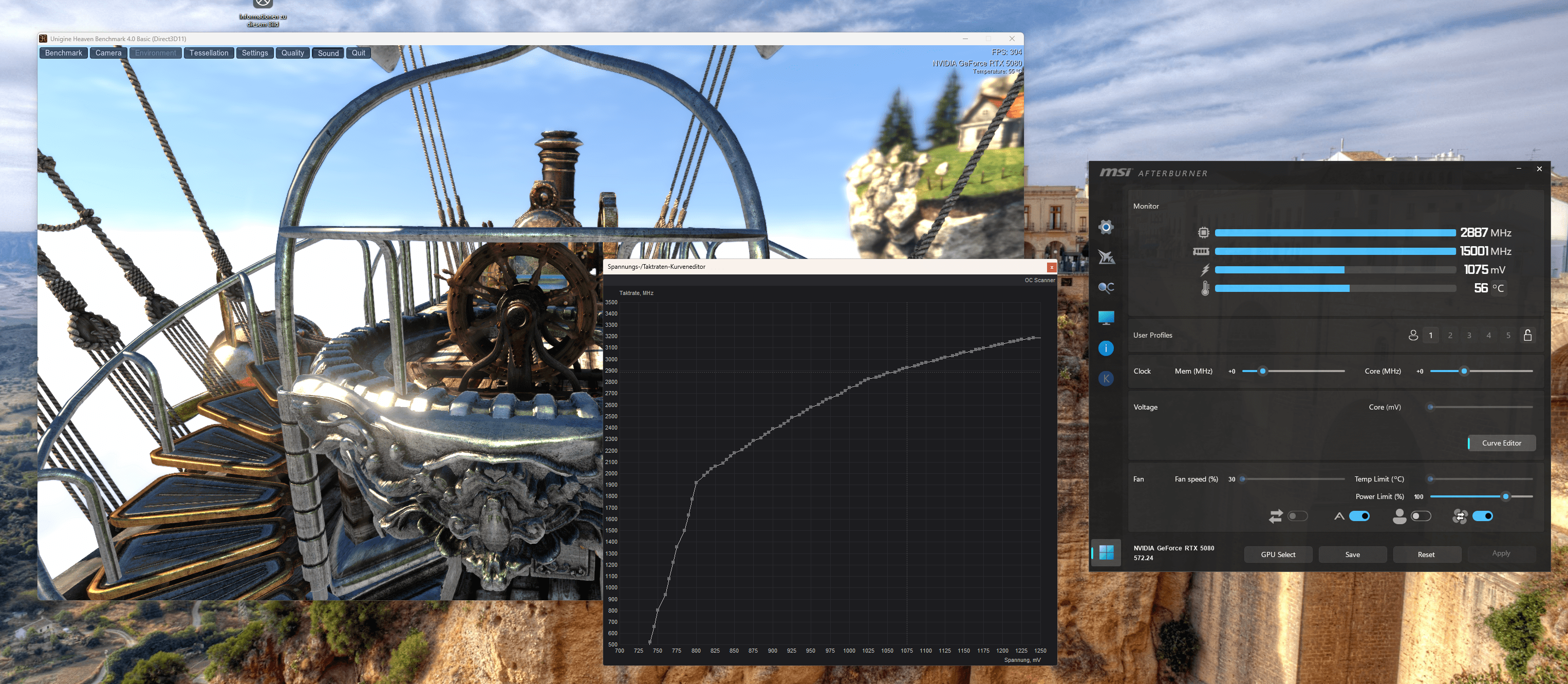
Task: Click the Core (mV) voltage slider
Action: [x=1481, y=407]
